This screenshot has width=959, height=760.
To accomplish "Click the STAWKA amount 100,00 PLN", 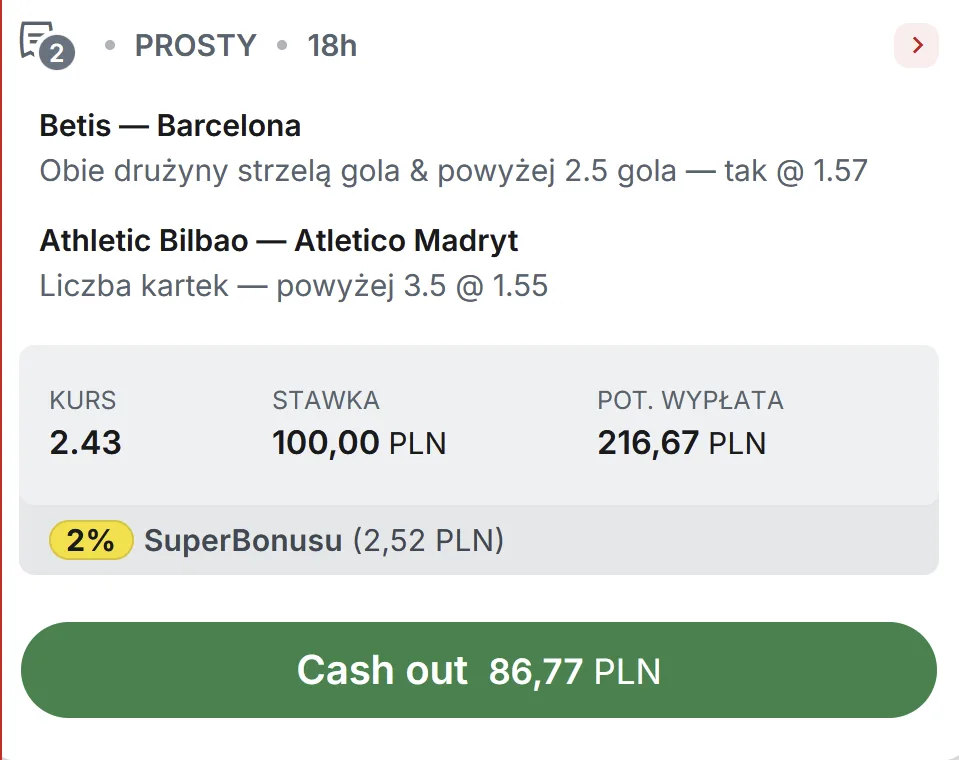I will (x=360, y=443).
